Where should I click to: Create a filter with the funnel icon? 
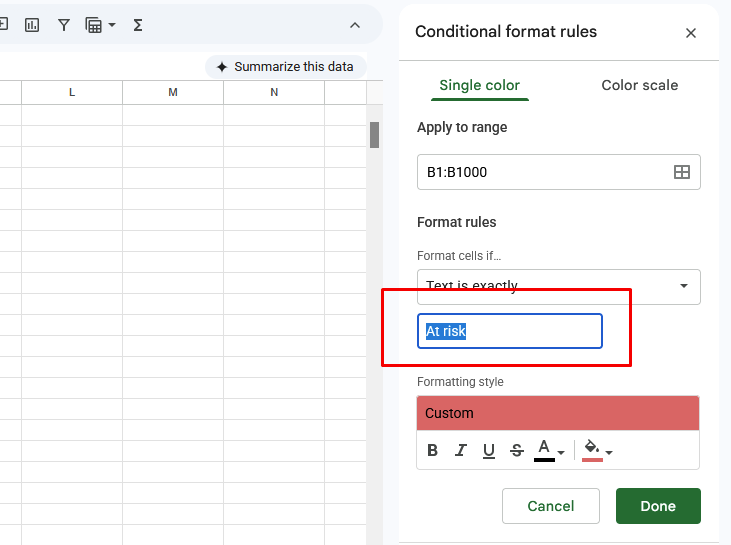click(64, 25)
